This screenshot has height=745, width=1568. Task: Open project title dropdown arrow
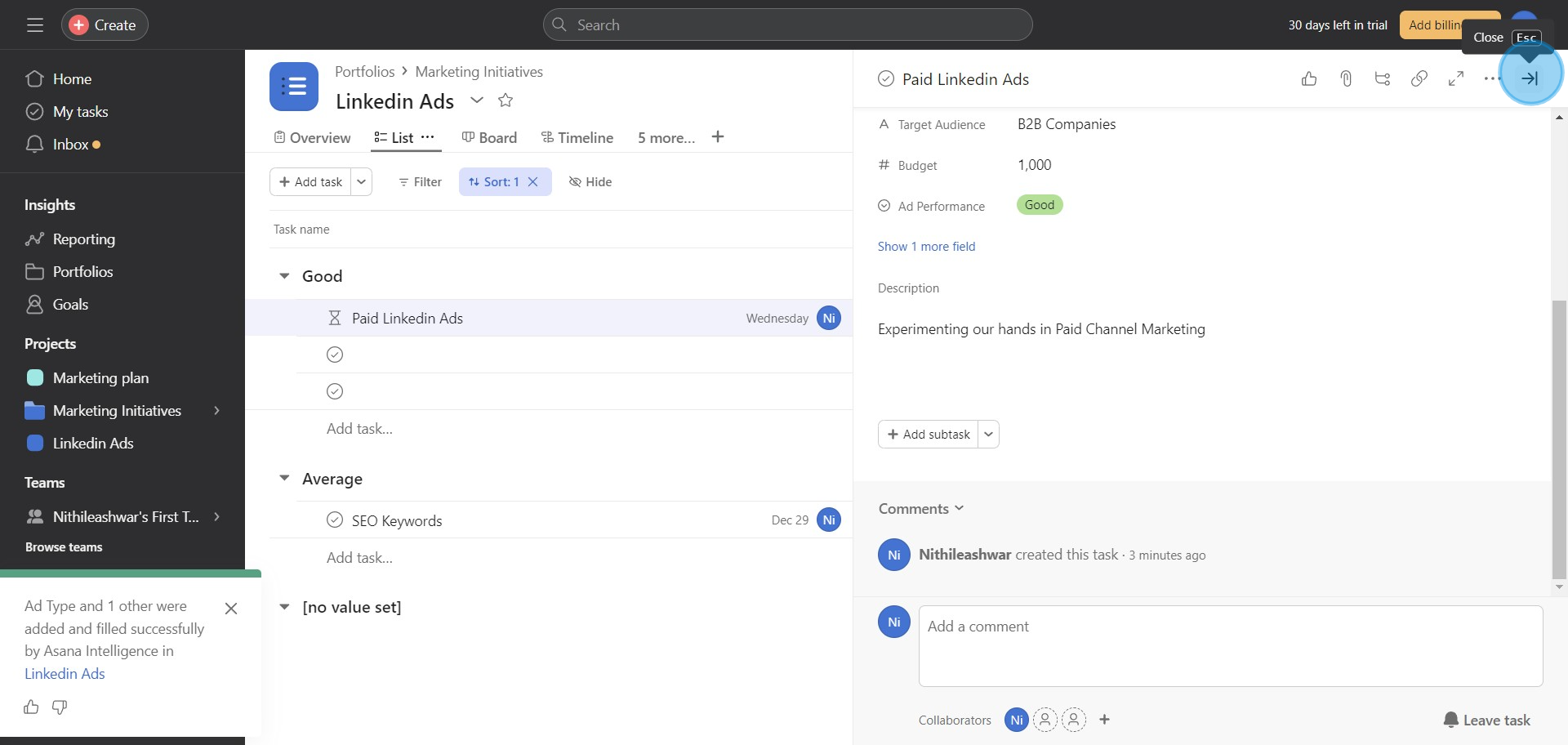coord(477,100)
